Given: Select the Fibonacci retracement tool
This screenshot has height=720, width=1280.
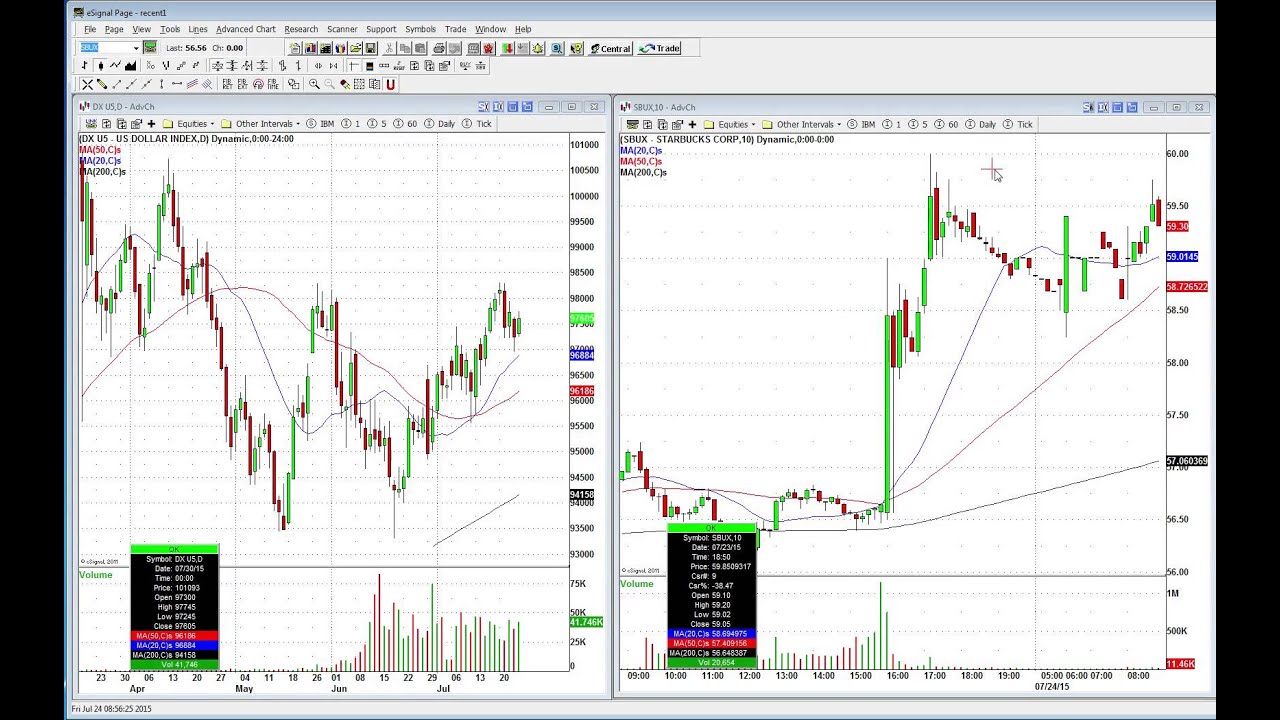Looking at the screenshot, I should 227,84.
